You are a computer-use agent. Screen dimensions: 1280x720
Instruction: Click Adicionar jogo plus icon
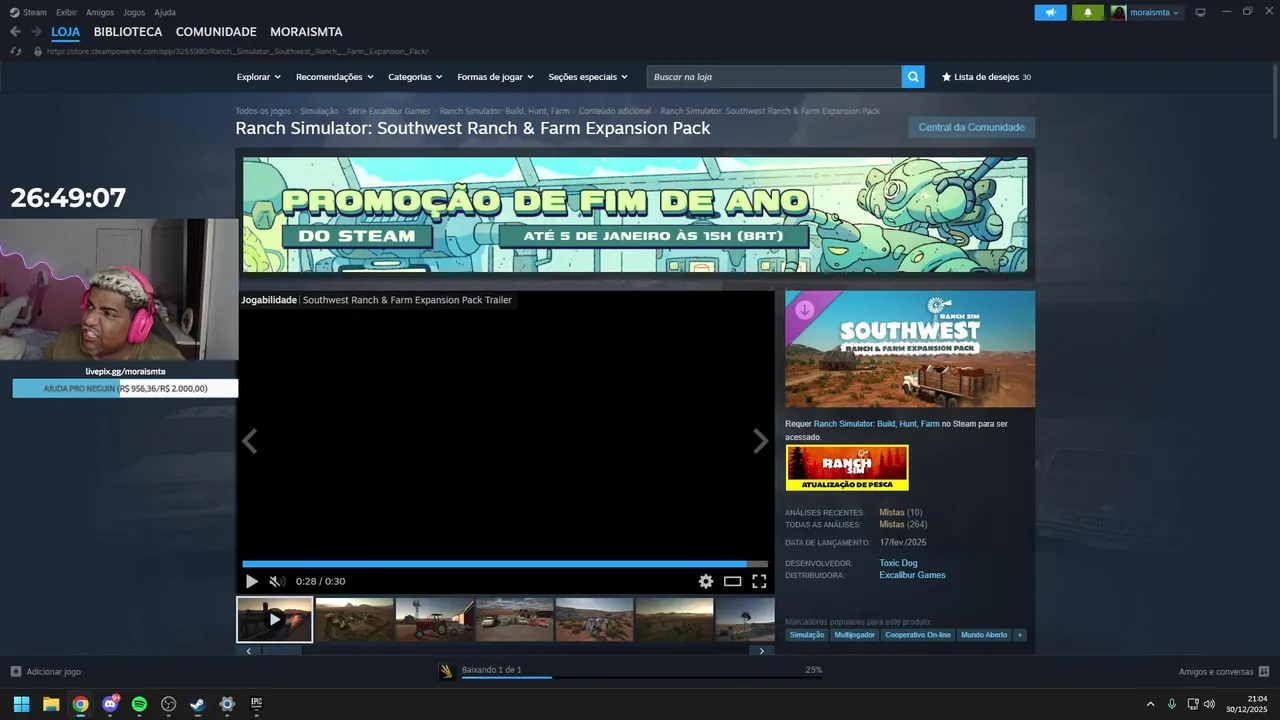point(15,671)
